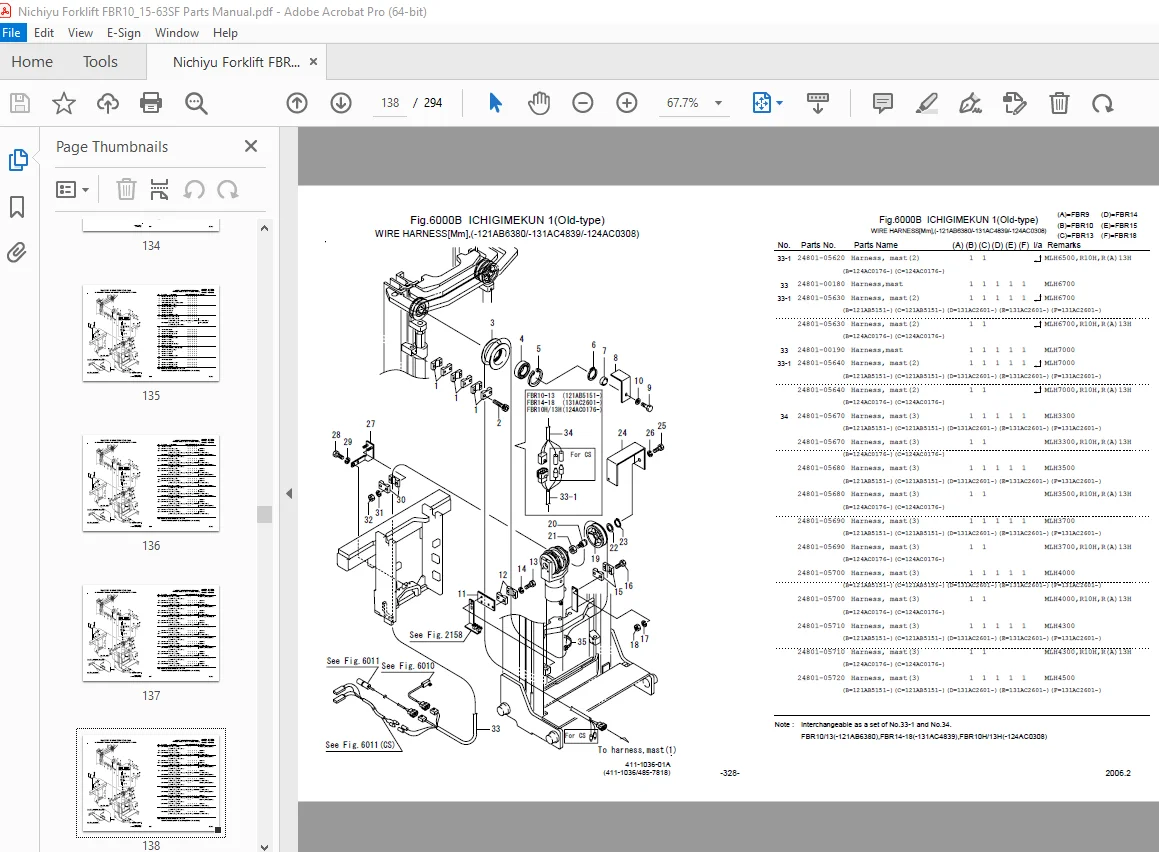Open the File menu
Image resolution: width=1159 pixels, height=852 pixels.
(x=12, y=33)
